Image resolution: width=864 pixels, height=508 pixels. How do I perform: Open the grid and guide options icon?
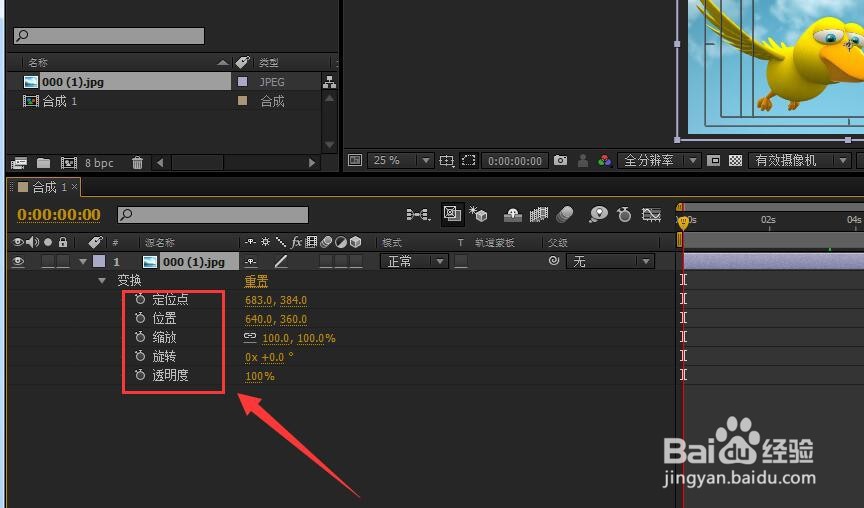(446, 160)
